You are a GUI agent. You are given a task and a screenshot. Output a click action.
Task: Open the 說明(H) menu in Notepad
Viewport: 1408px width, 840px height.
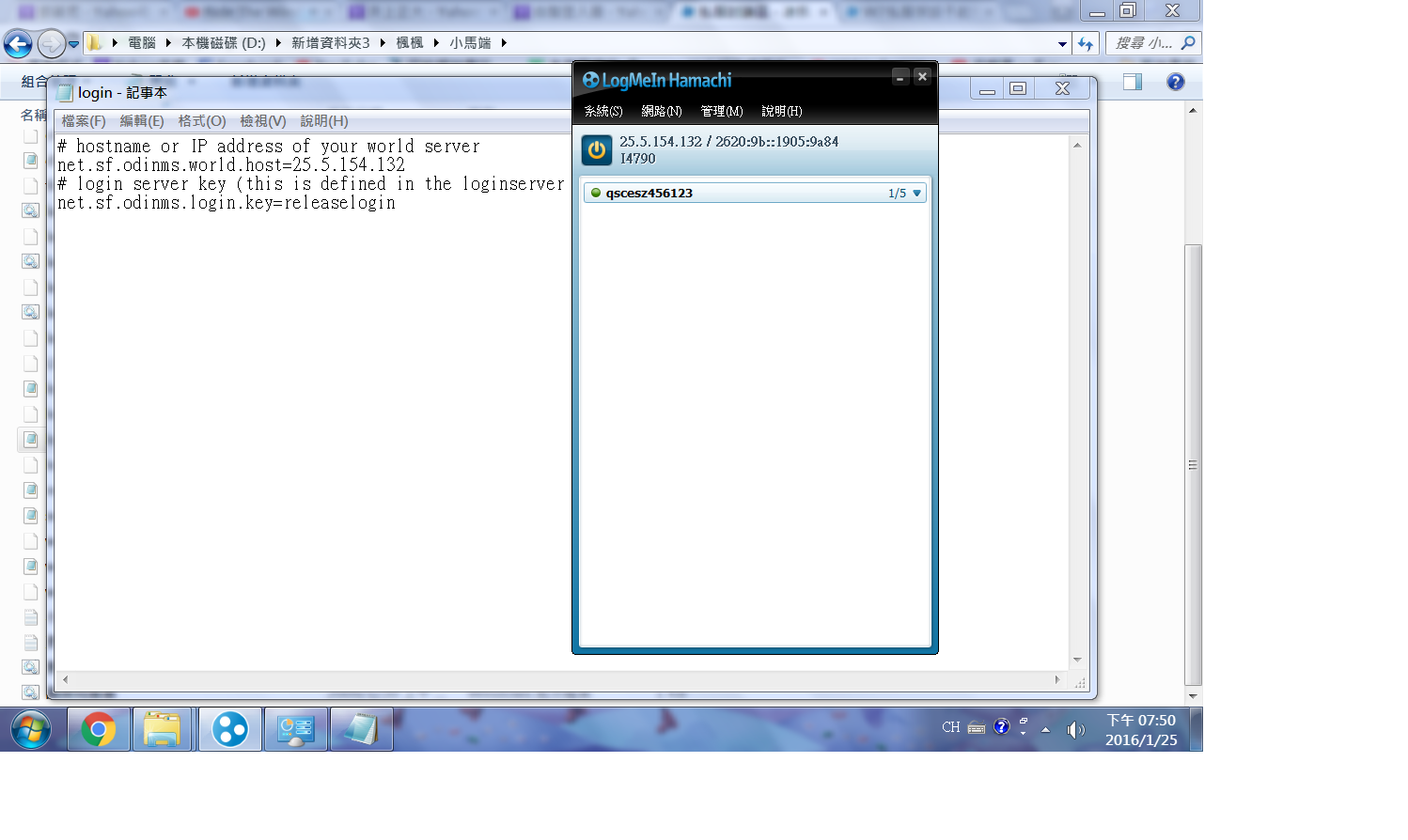324,121
